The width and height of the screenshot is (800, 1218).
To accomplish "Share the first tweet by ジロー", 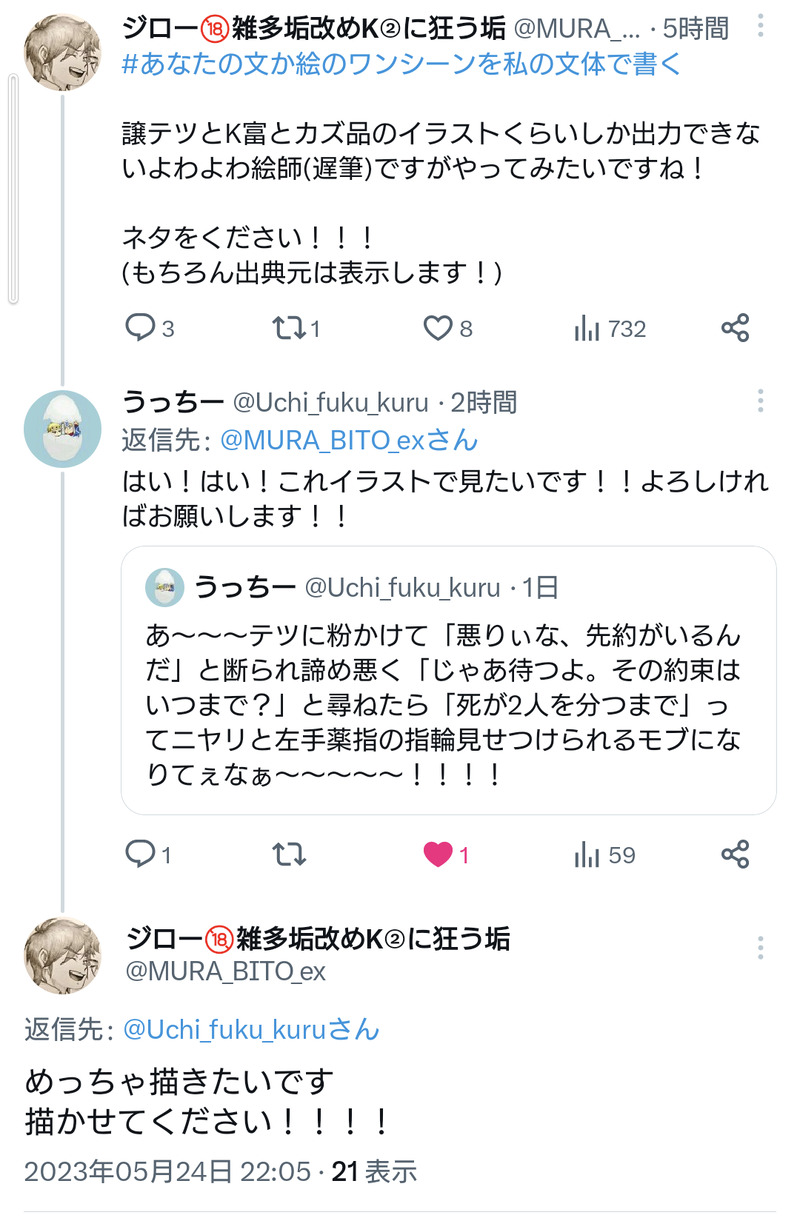I will pos(735,328).
